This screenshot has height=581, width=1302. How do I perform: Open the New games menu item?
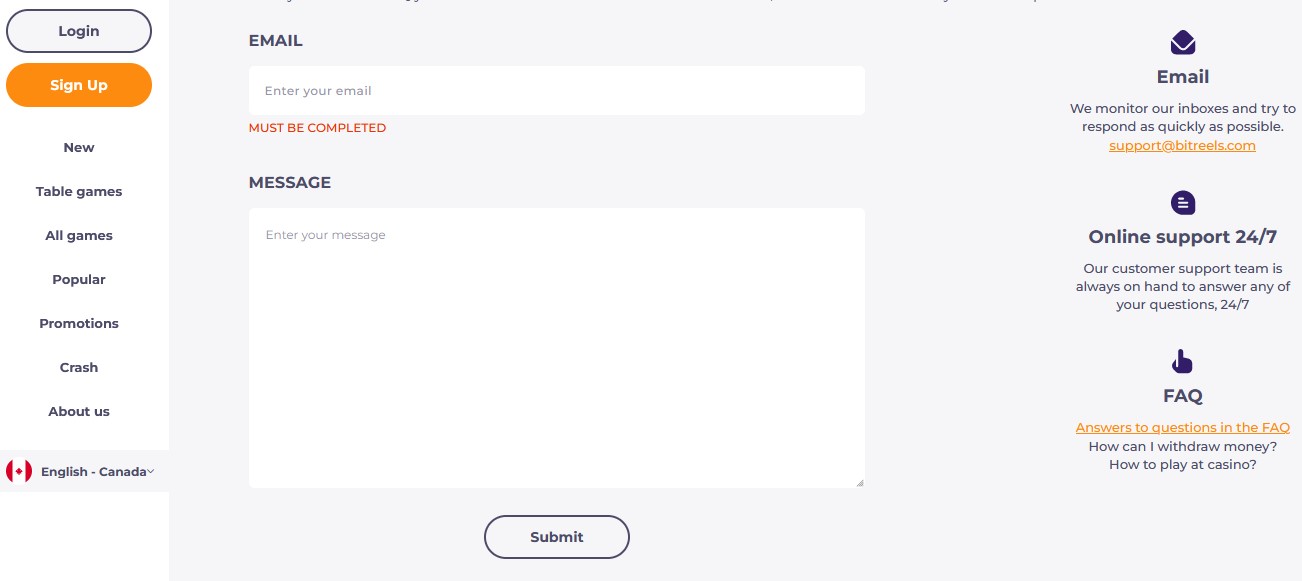[x=79, y=147]
